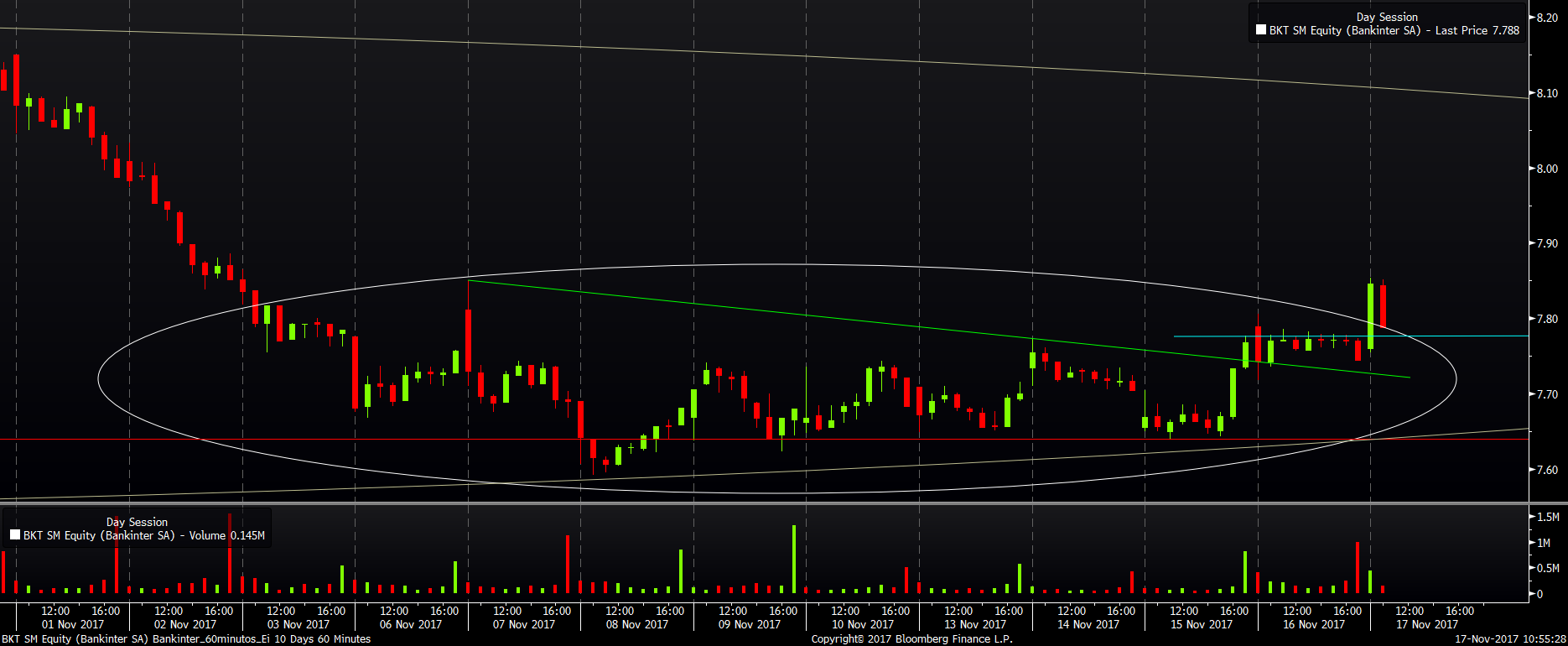Click the 8.00 price axis label
This screenshot has height=646, width=1568.
click(x=1548, y=169)
